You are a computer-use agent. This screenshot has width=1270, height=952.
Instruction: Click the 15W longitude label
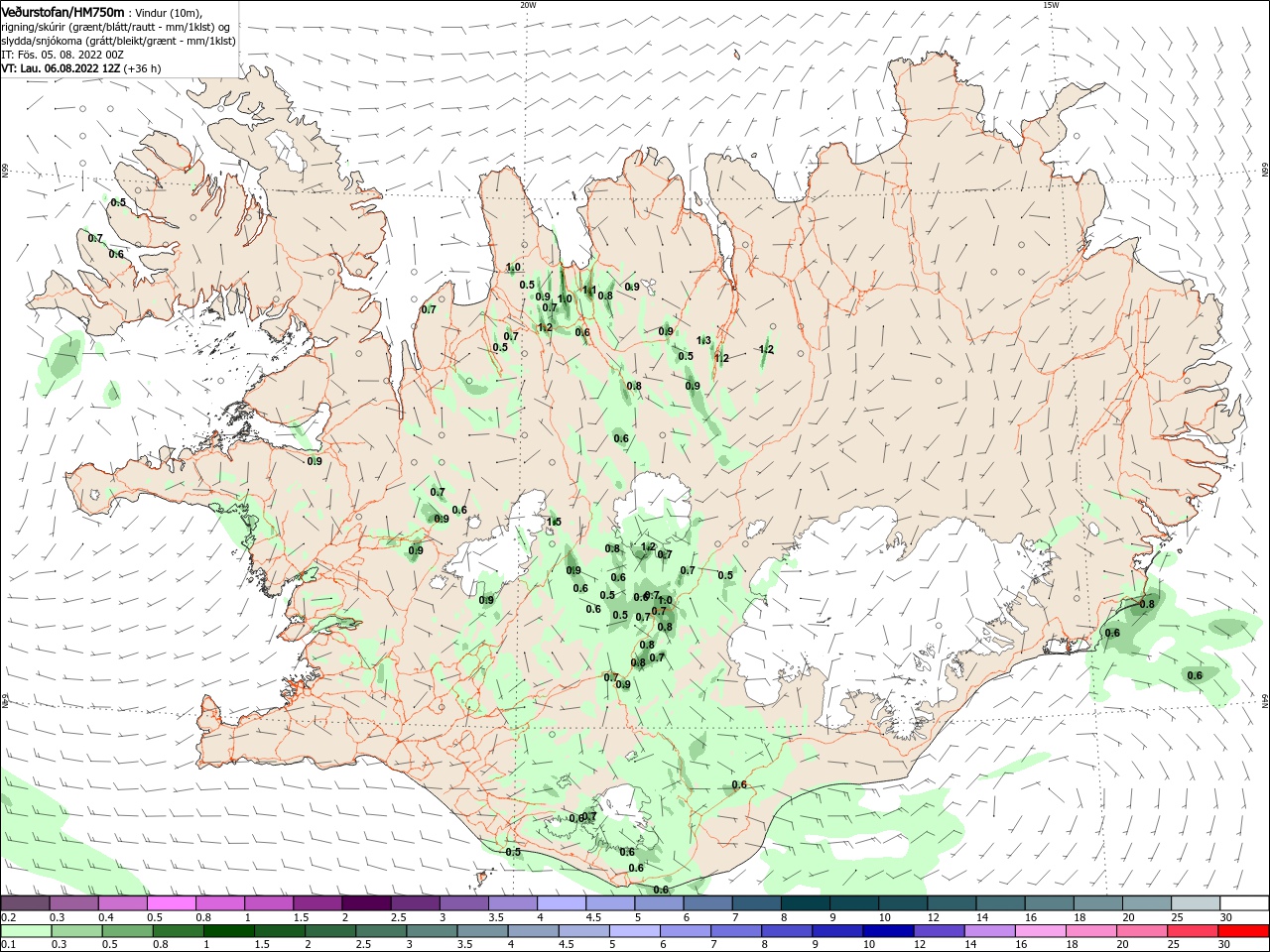click(1051, 5)
